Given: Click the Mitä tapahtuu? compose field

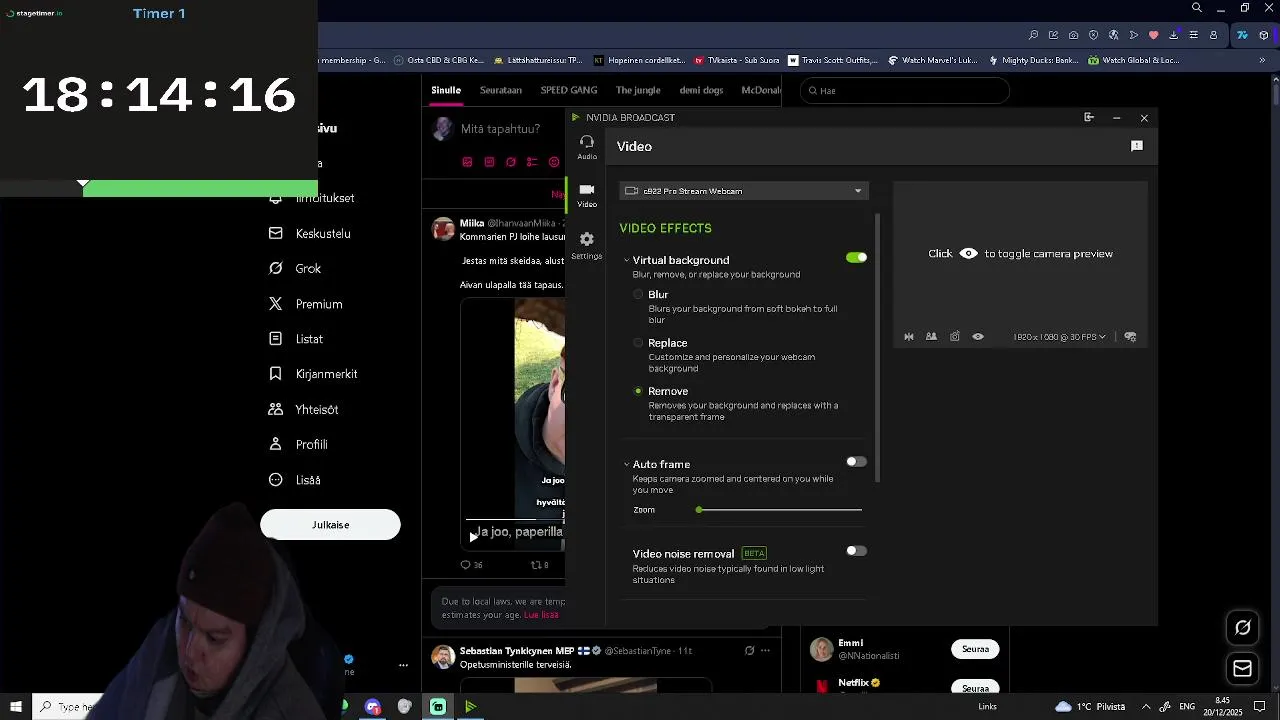Looking at the screenshot, I should click(x=500, y=129).
